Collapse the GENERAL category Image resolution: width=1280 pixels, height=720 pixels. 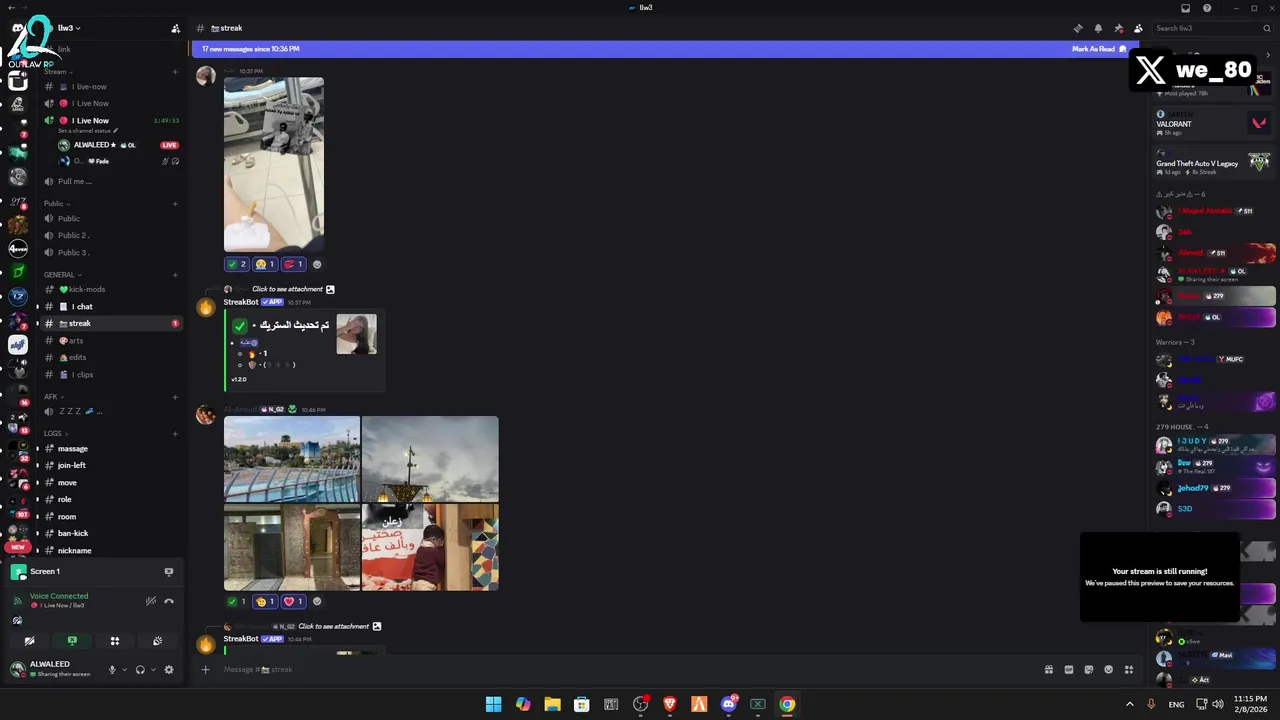62,275
